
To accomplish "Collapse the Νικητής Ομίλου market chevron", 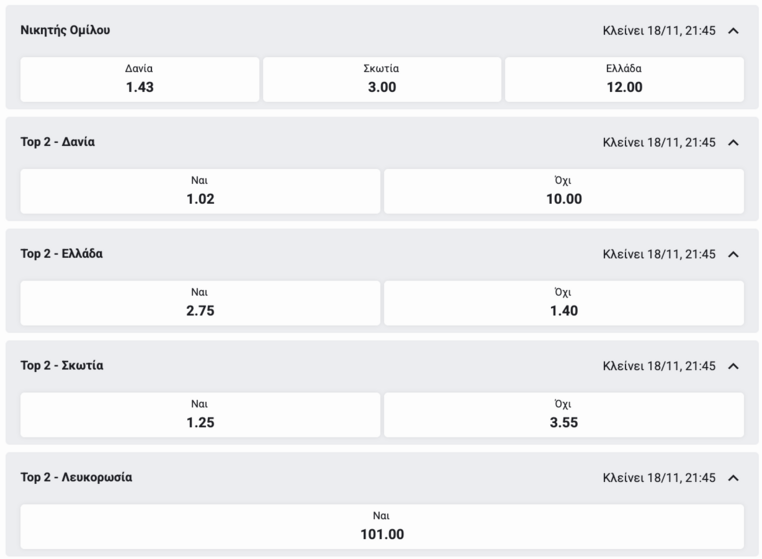I will (733, 31).
